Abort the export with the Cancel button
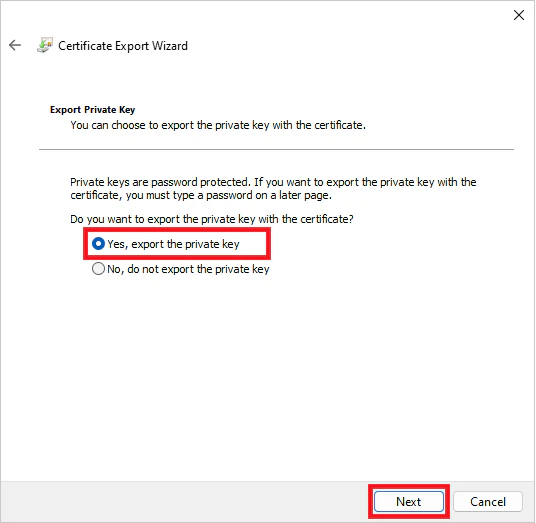The height and width of the screenshot is (523, 536). [488, 502]
